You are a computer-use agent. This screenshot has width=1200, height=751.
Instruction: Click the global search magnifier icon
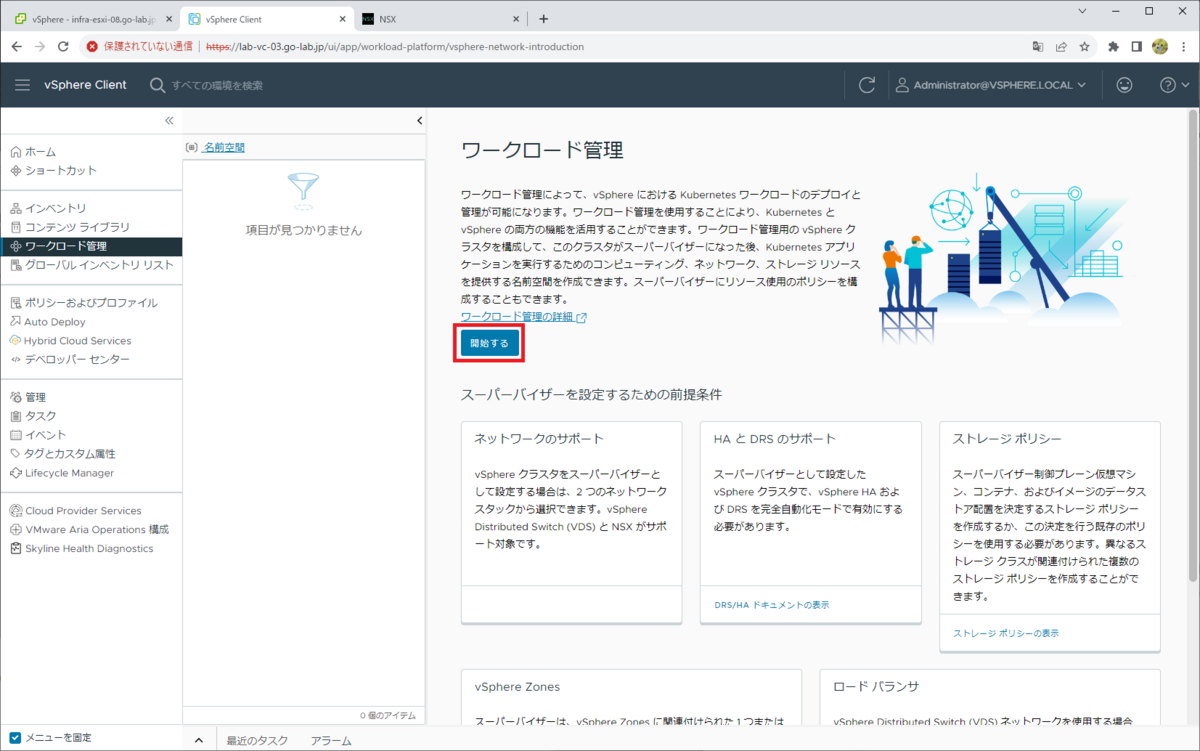tap(157, 85)
